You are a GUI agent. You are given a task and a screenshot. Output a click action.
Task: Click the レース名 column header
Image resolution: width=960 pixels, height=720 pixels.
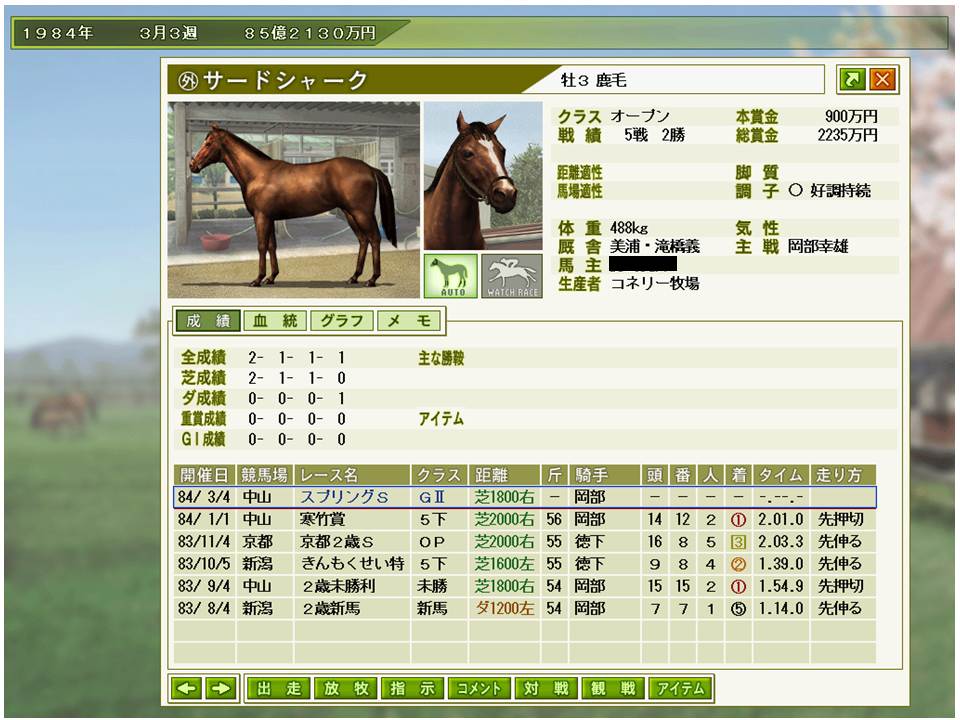[352, 475]
